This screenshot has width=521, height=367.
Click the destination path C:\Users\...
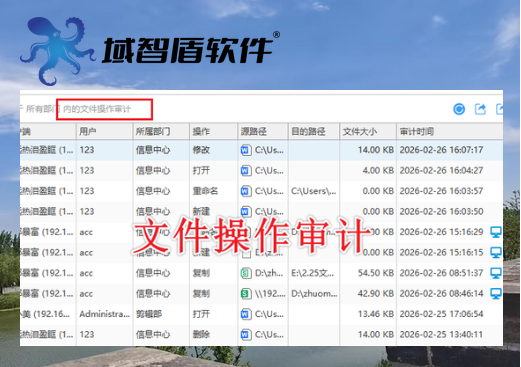pyautogui.click(x=314, y=191)
